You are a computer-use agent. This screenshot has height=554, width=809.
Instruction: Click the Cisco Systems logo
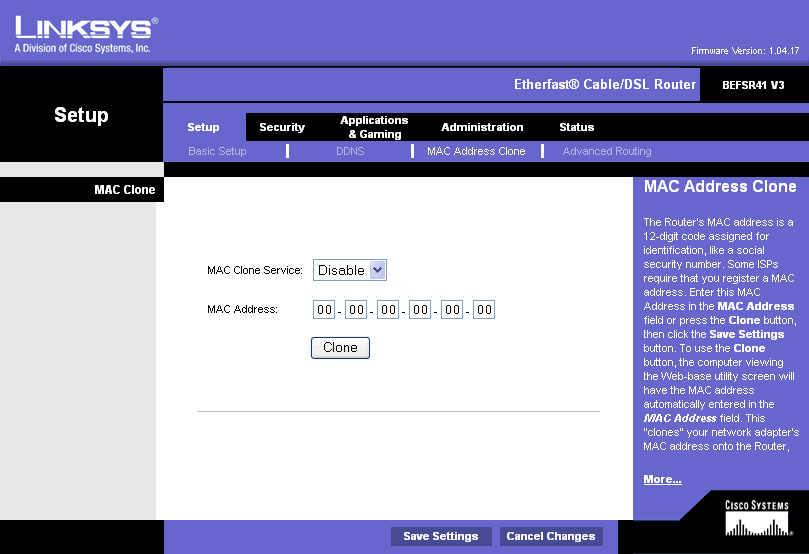coord(757,517)
